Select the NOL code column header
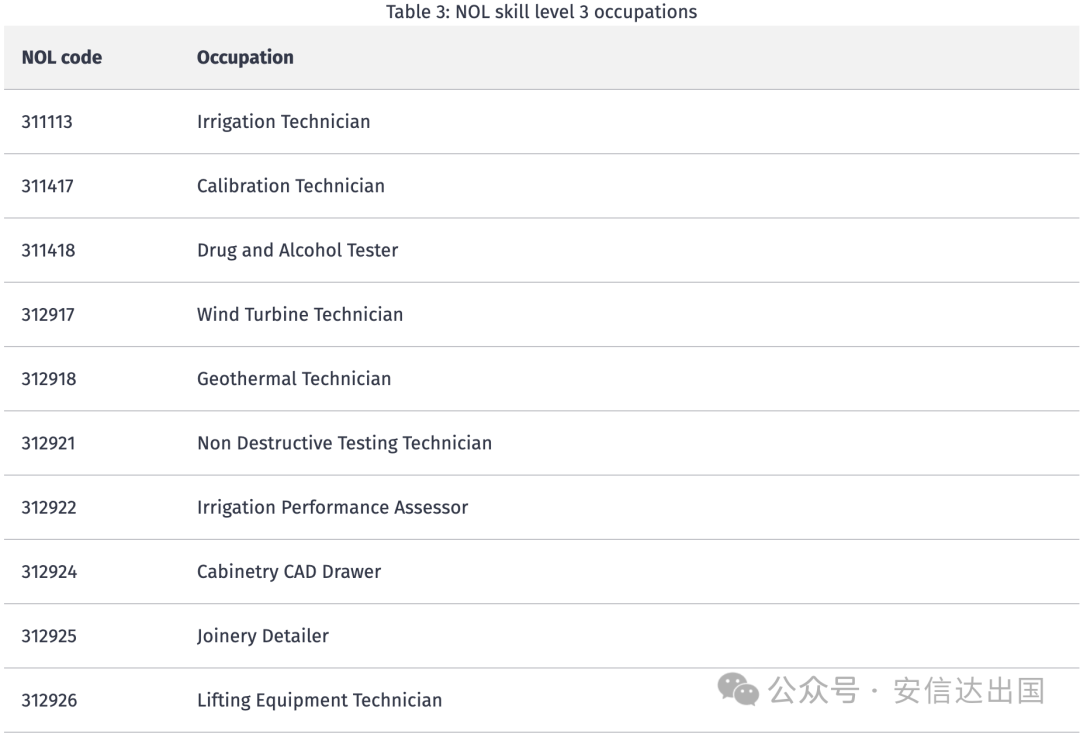This screenshot has width=1080, height=734. point(62,57)
